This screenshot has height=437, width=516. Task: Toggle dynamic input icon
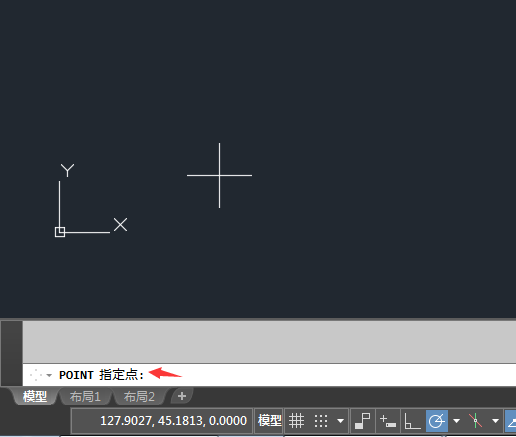point(388,421)
